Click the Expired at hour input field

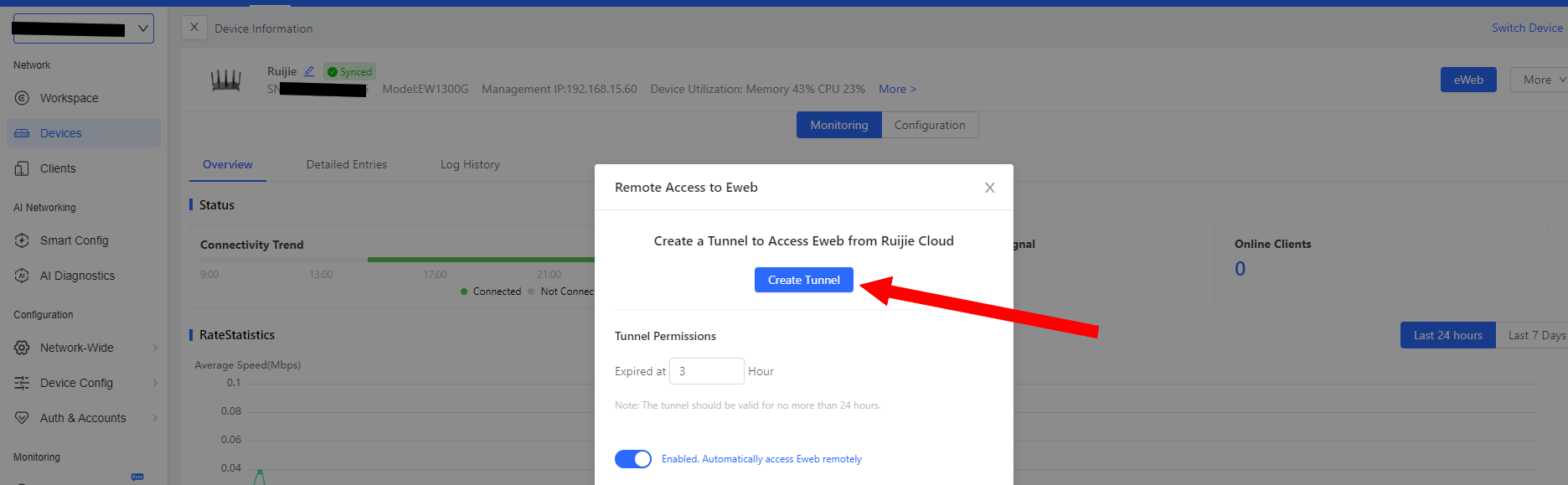coord(706,371)
